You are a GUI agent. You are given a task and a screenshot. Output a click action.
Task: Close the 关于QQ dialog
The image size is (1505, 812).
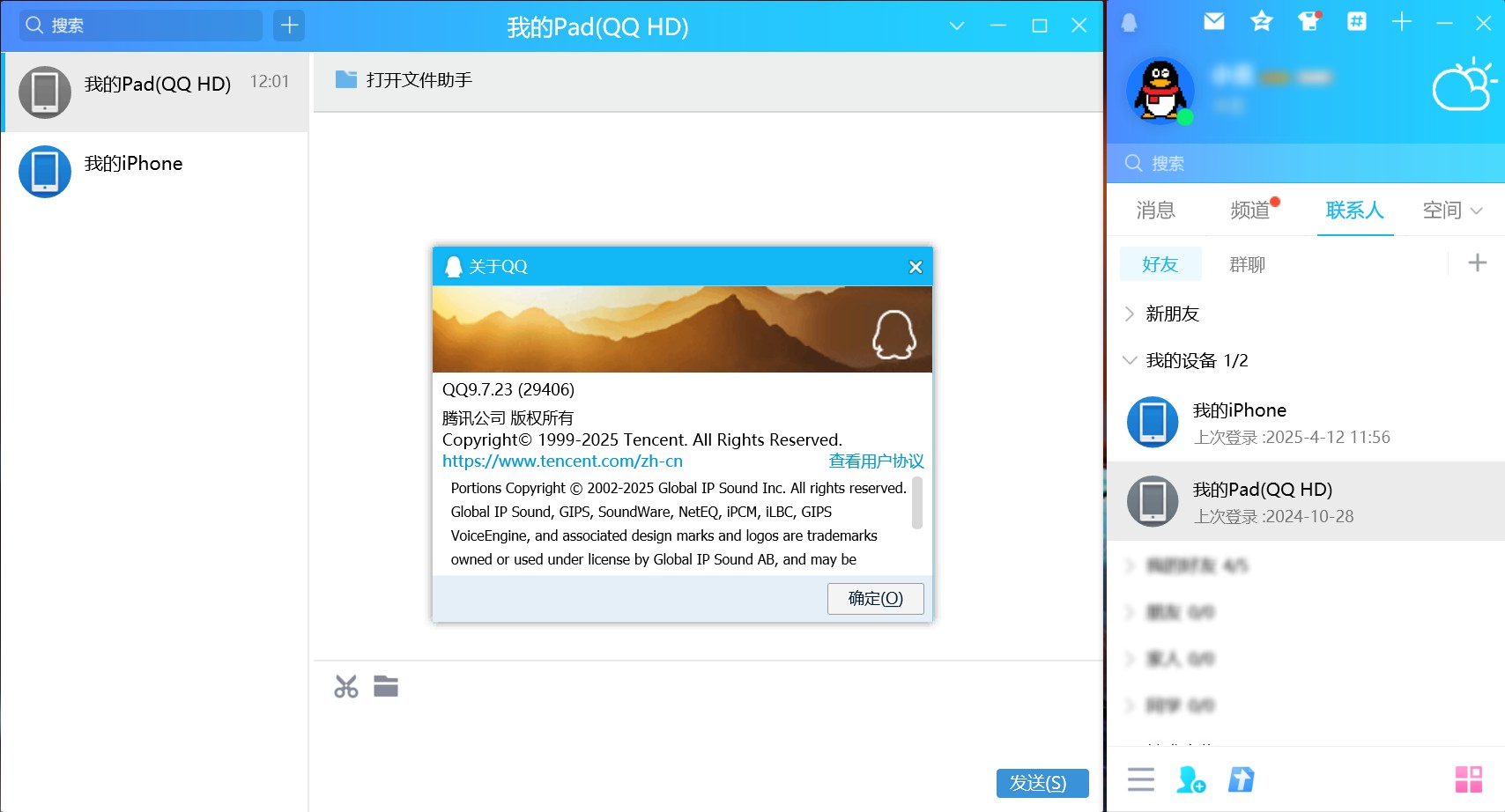916,267
